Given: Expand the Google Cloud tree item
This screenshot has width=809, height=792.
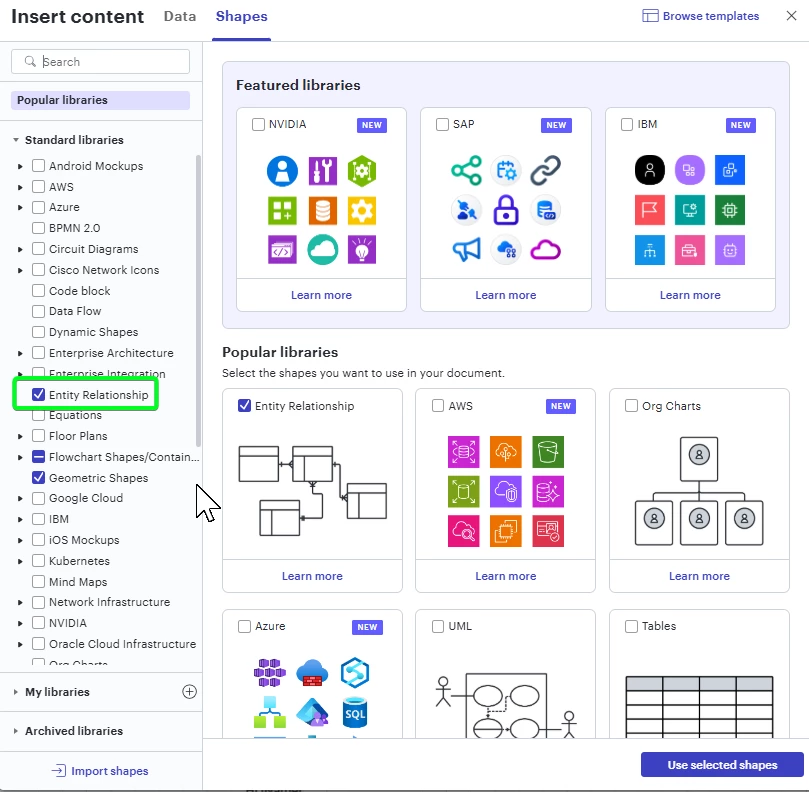Looking at the screenshot, I should 20,498.
